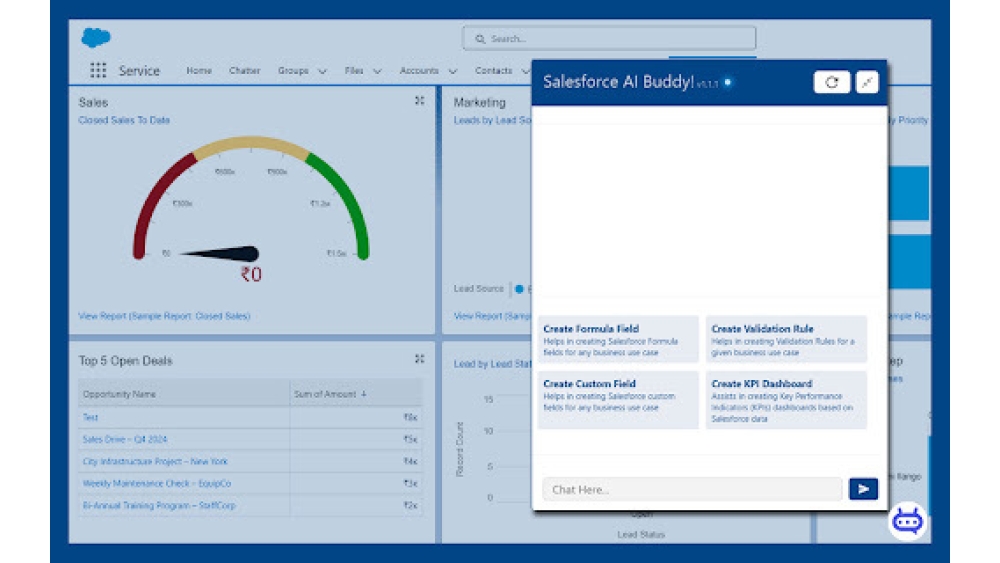
Task: Click the Chat Here input box
Action: 693,489
